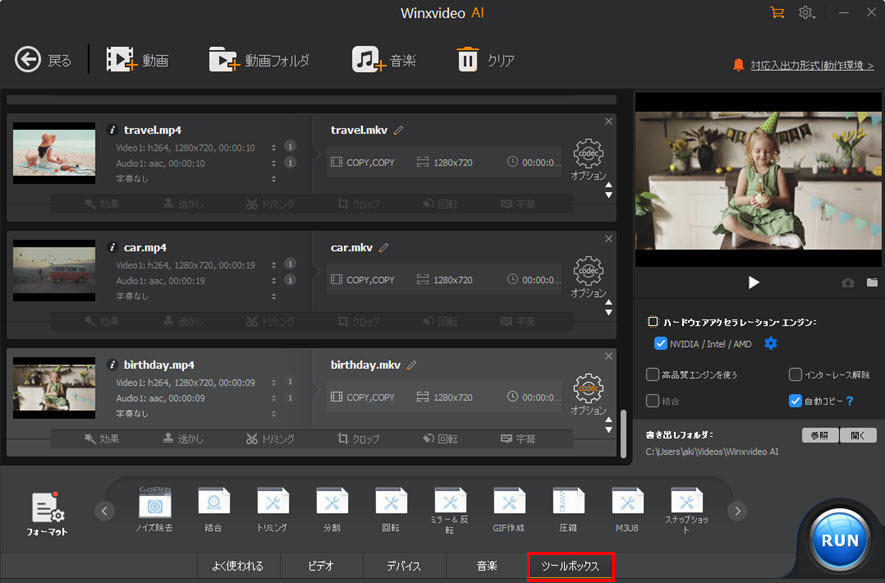The height and width of the screenshot is (583, 885).
Task: Switch to the 音楽 tab at bottom
Action: point(487,566)
